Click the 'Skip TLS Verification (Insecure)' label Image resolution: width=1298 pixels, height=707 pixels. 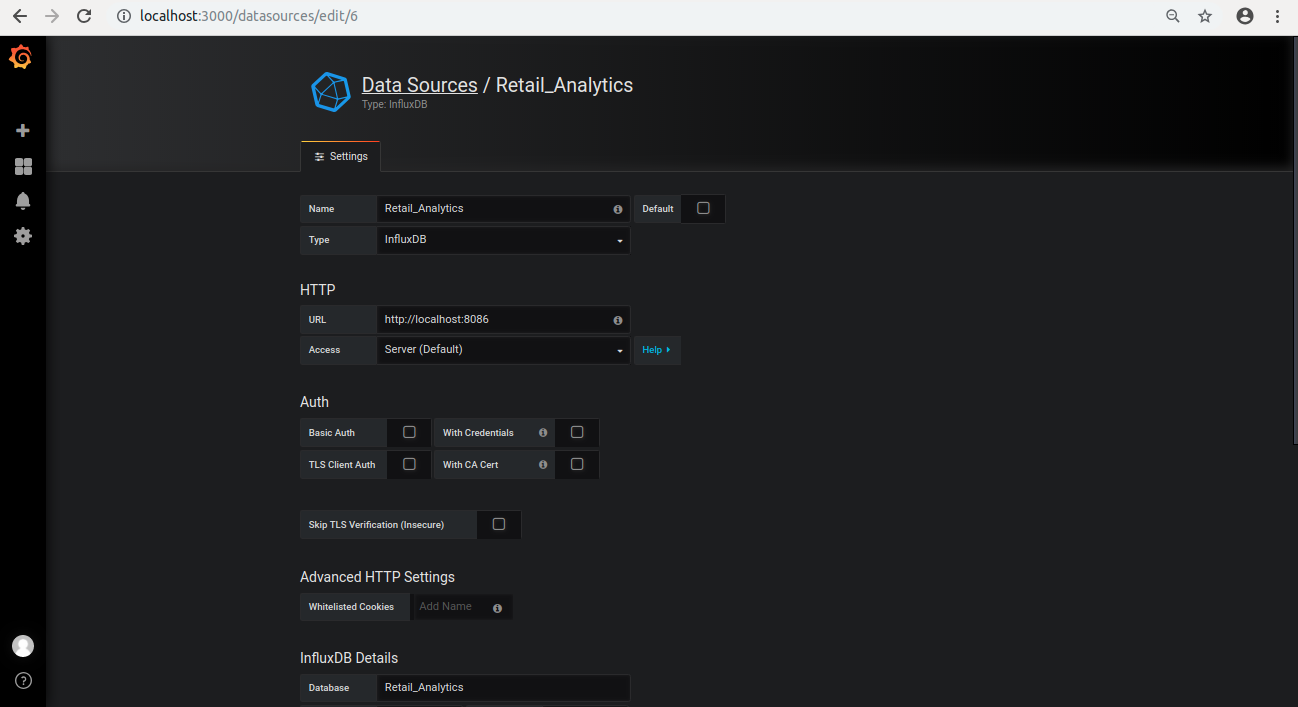(376, 525)
